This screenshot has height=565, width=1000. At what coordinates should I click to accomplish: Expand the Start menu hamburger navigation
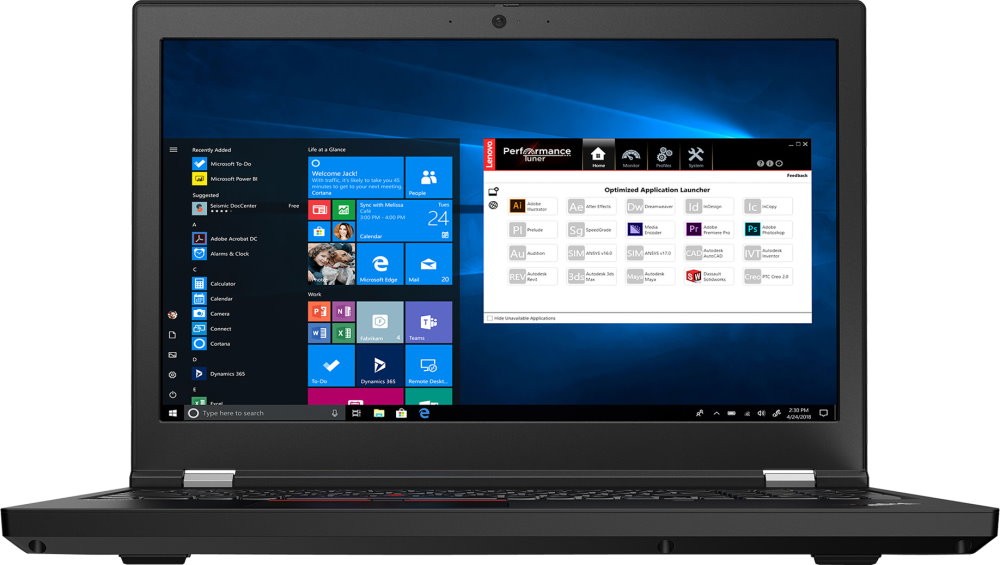pos(173,149)
